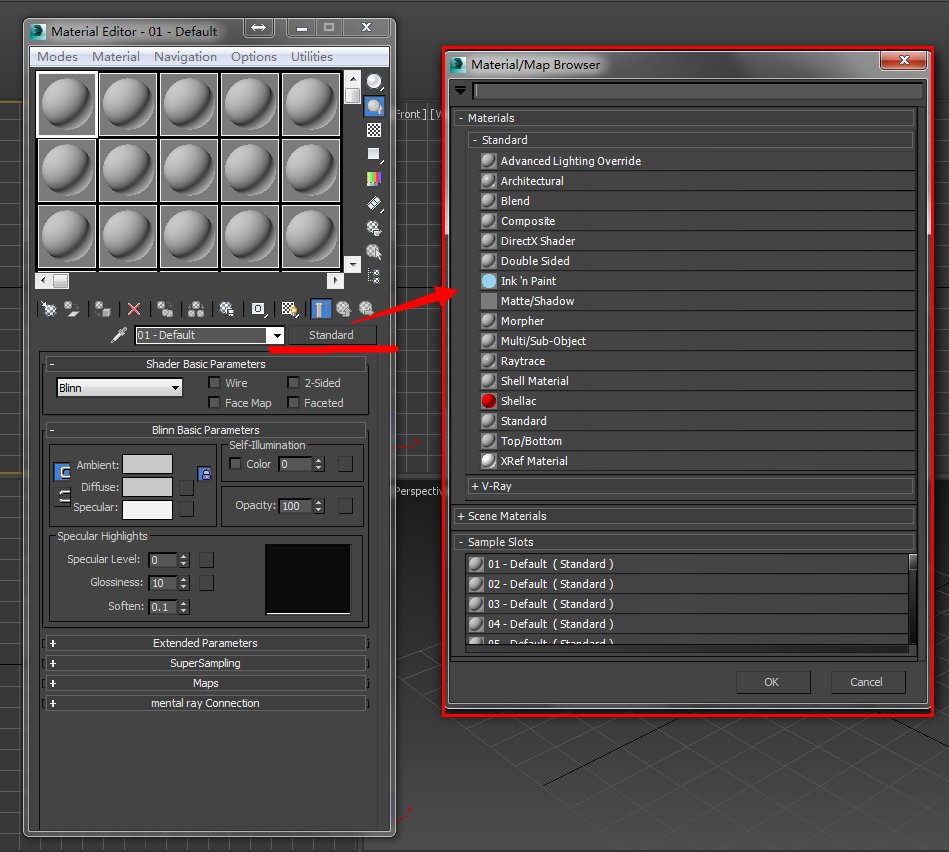The width and height of the screenshot is (949, 852).
Task: Expand the Maps rollout
Action: (x=205, y=683)
